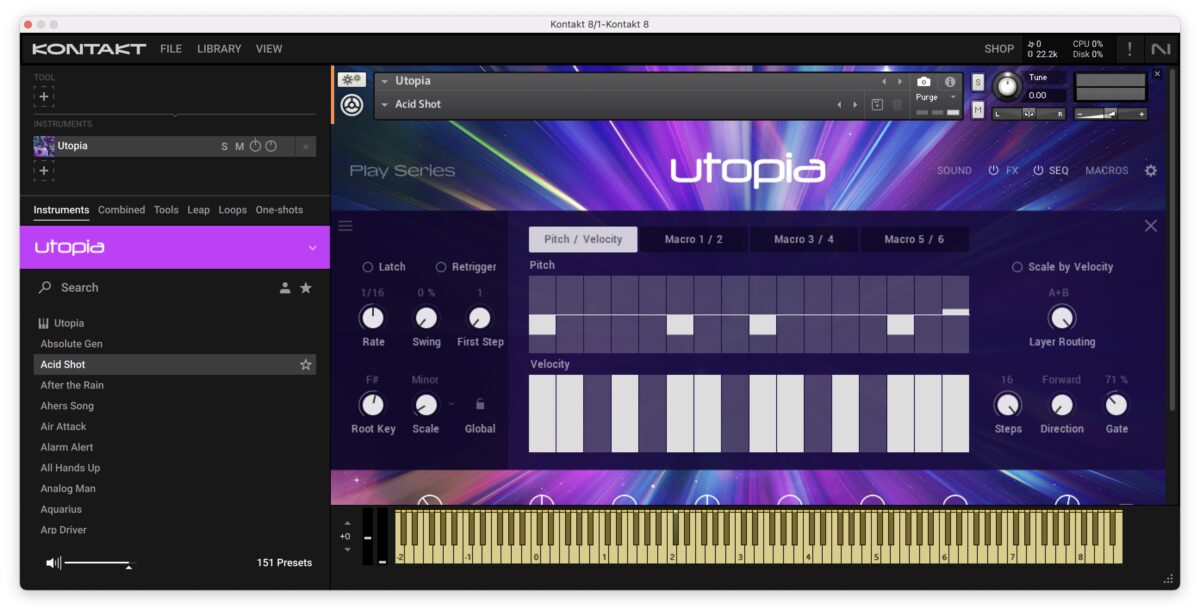Open the sequencer hamburger menu
Image resolution: width=1200 pixels, height=613 pixels.
(346, 226)
